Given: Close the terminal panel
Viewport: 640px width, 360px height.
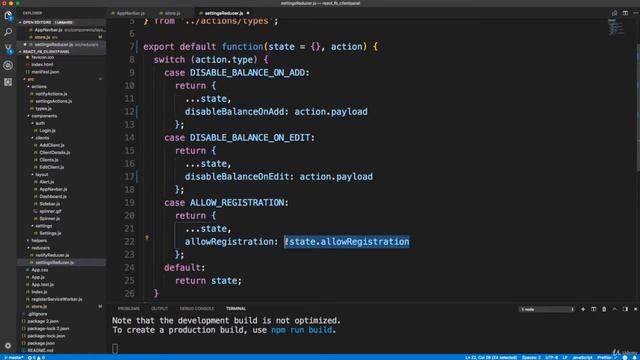Looking at the screenshot, I should click(636, 309).
